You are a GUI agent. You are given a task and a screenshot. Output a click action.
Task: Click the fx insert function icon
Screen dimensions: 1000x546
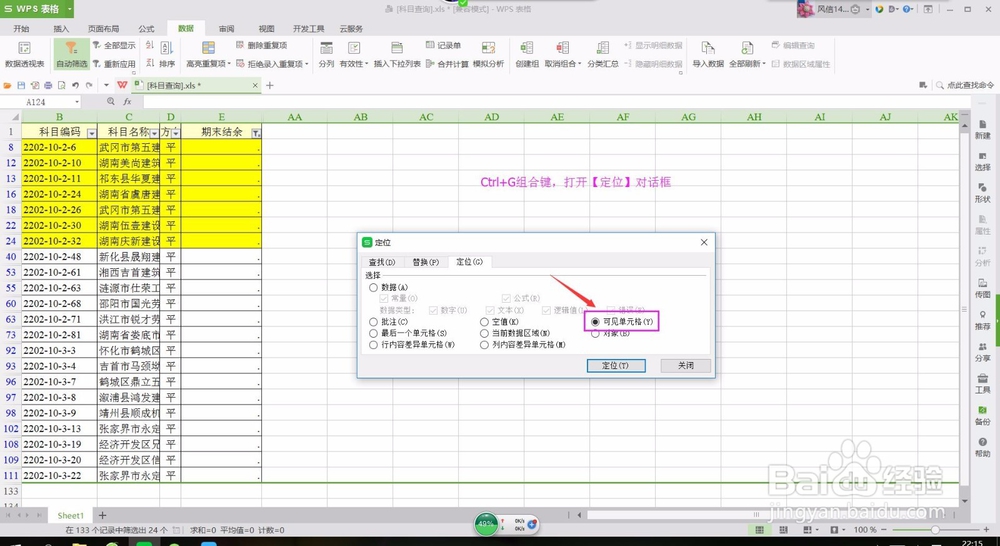pyautogui.click(x=127, y=102)
